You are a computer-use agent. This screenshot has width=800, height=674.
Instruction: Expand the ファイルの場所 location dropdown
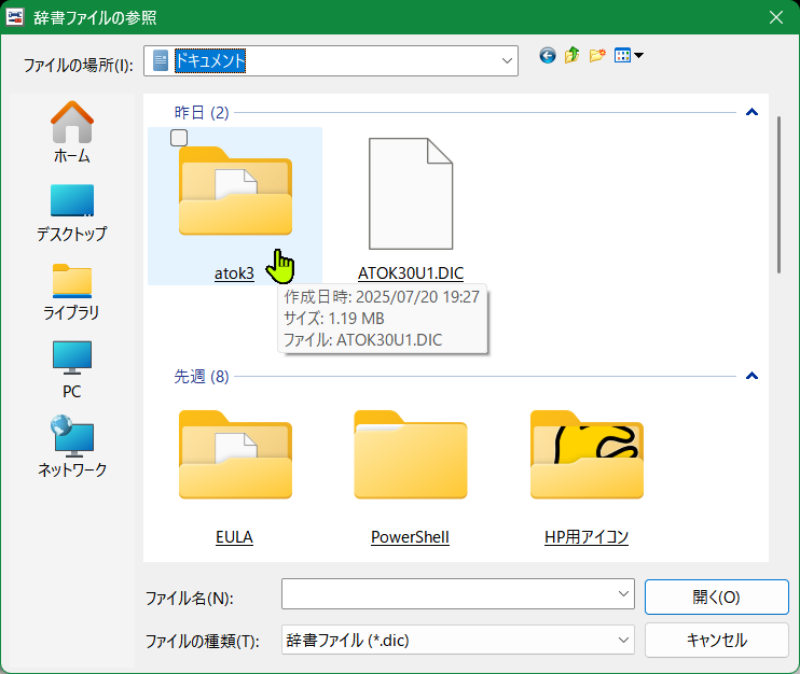(x=507, y=61)
